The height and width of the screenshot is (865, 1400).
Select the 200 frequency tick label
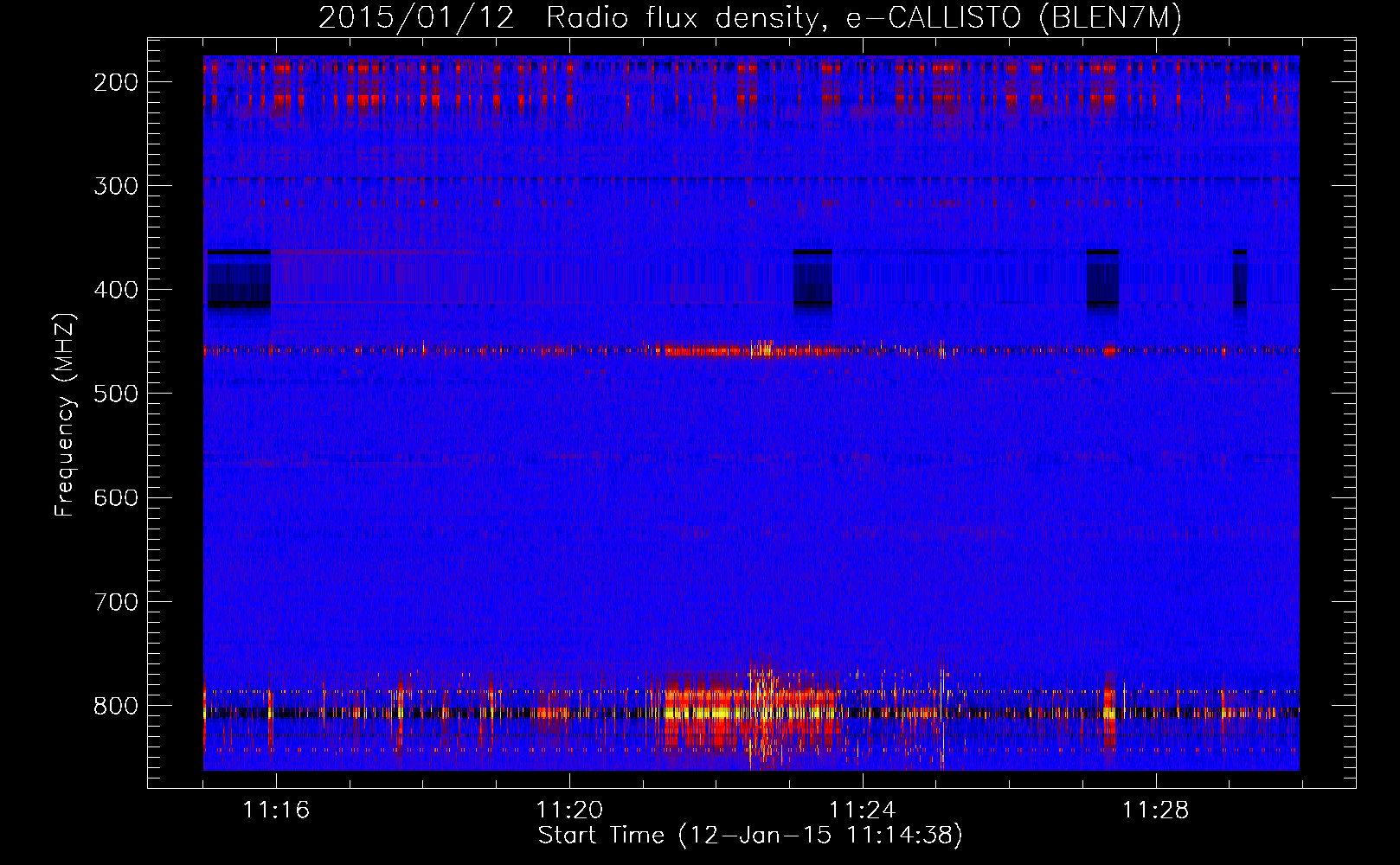point(115,82)
